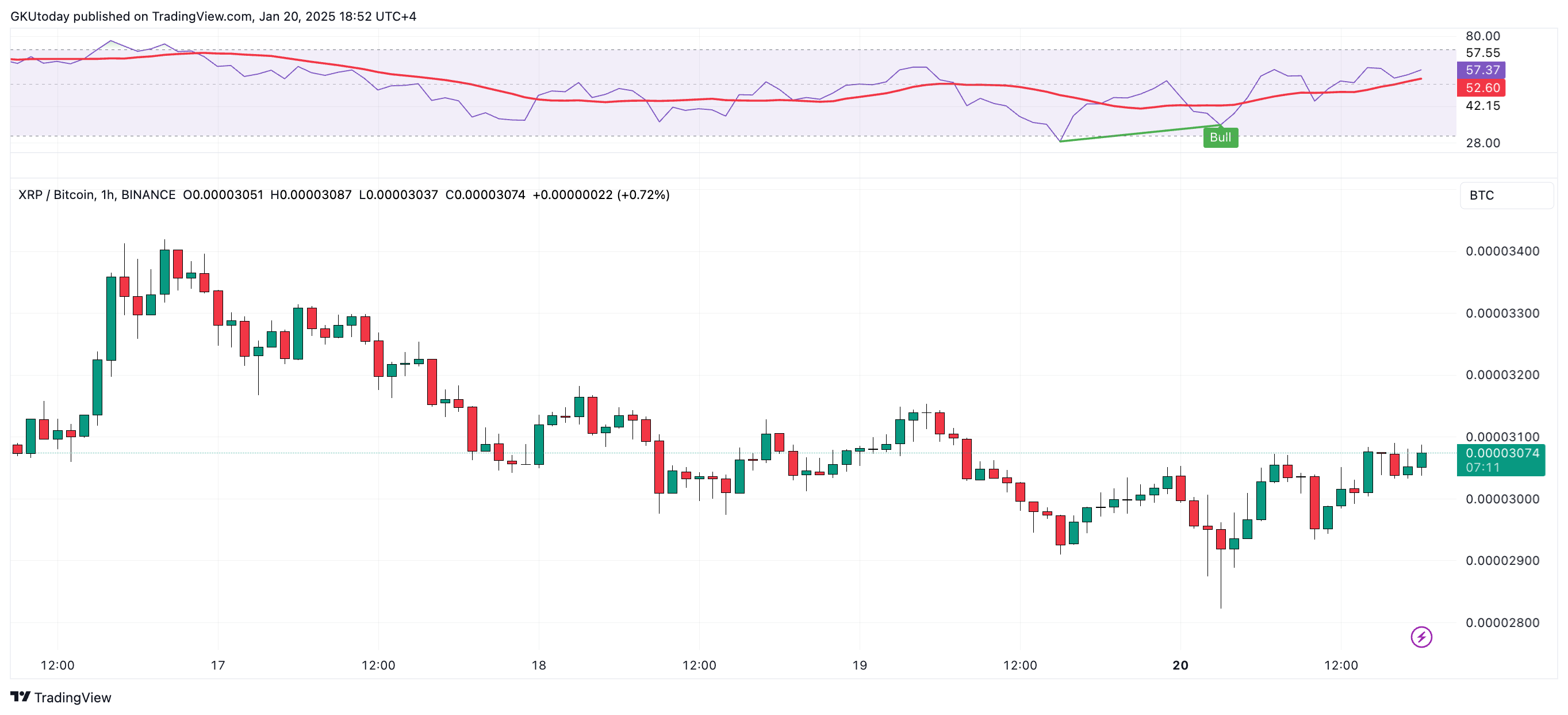
Task: Click the 0.00003200 price axis label
Action: tap(1502, 375)
